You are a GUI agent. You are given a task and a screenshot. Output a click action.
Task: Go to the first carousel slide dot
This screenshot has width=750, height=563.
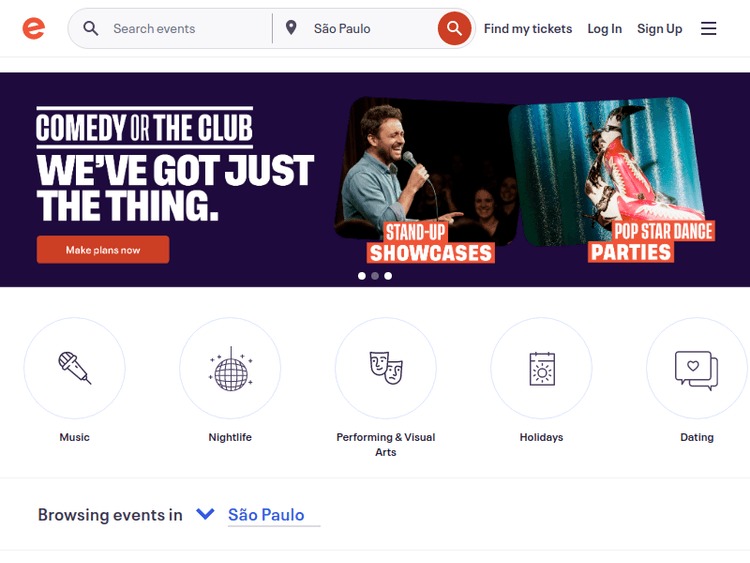[362, 276]
